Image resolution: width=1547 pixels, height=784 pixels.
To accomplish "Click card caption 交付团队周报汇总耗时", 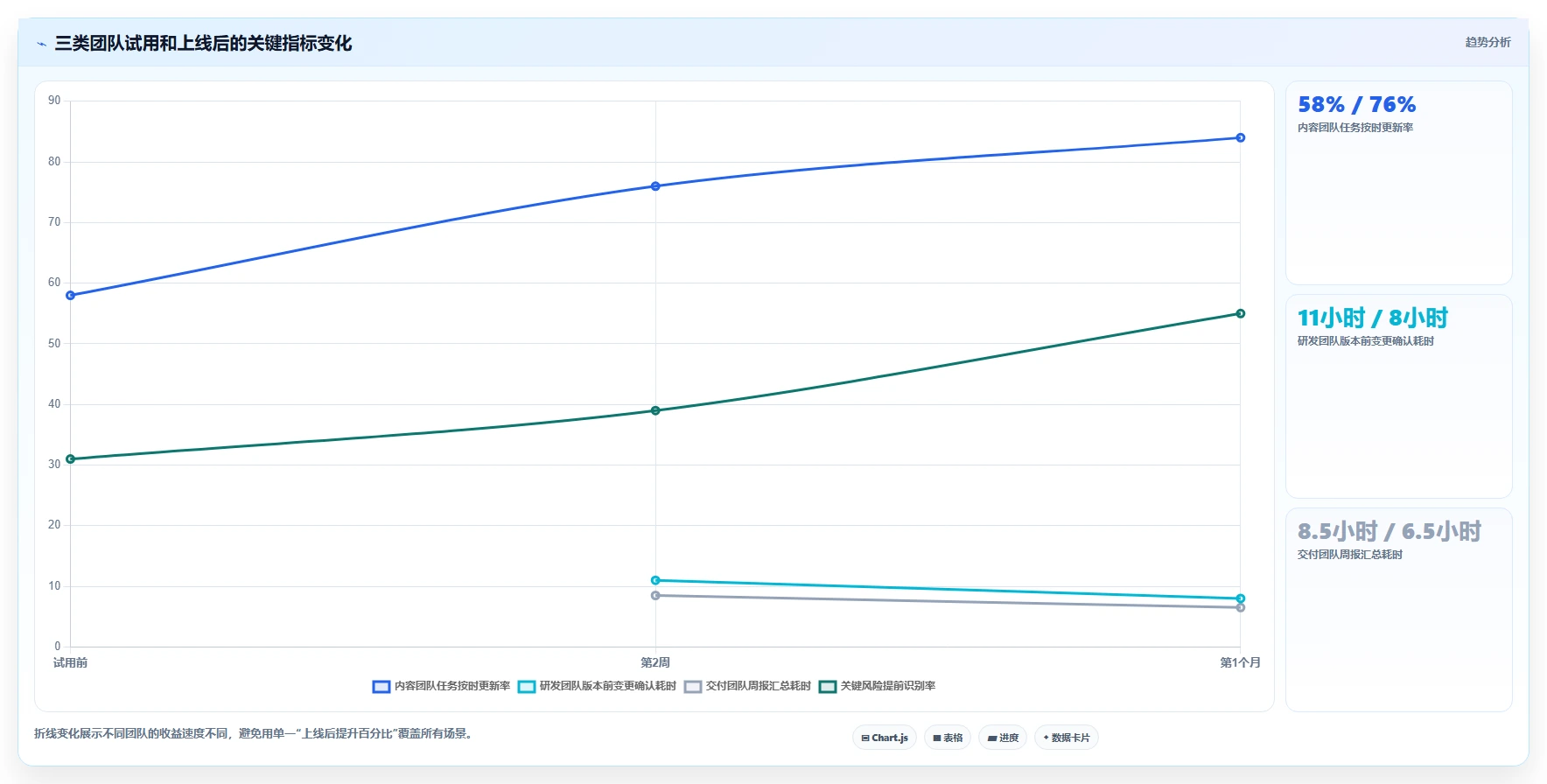I will point(1350,555).
